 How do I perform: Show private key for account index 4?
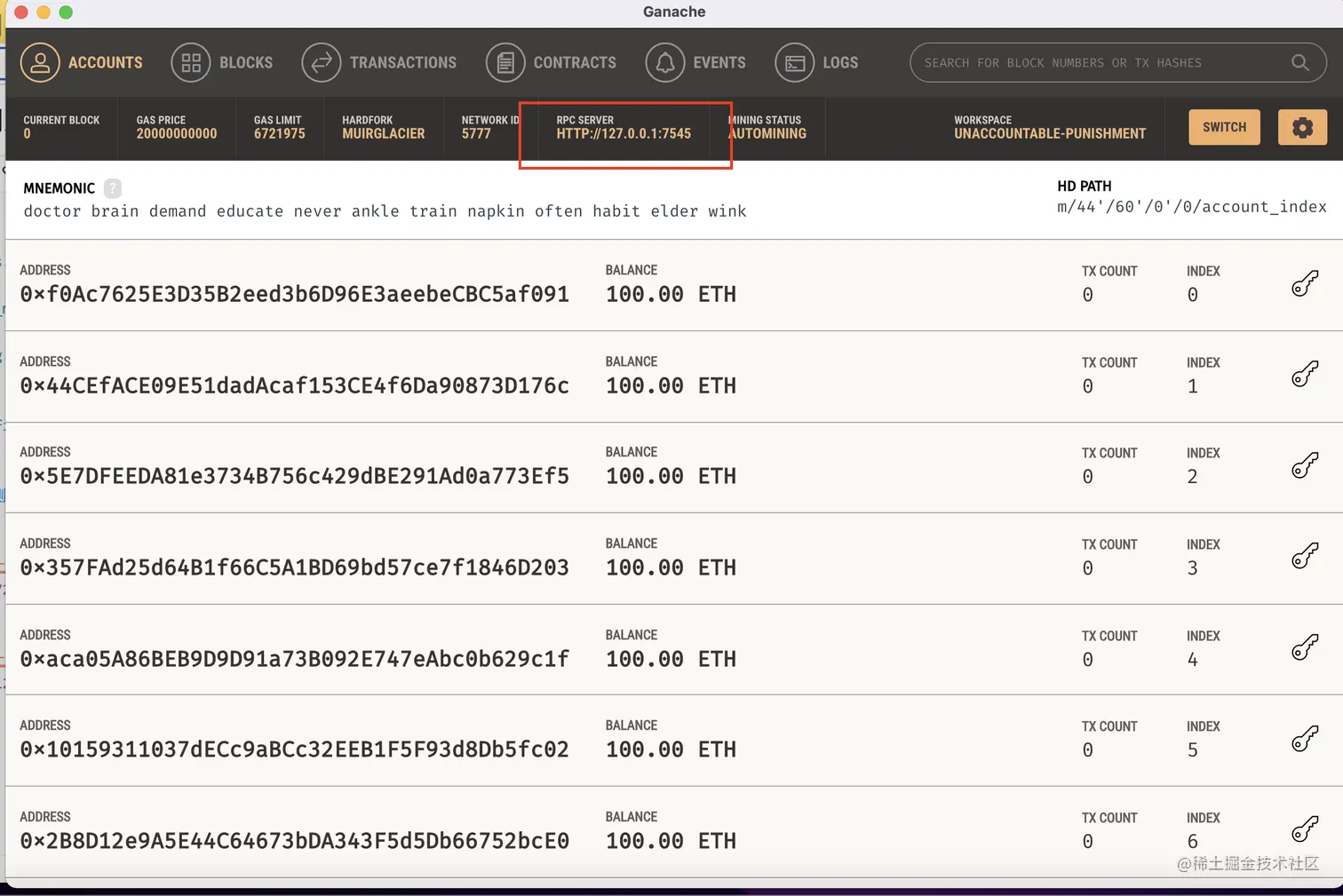[x=1305, y=647]
